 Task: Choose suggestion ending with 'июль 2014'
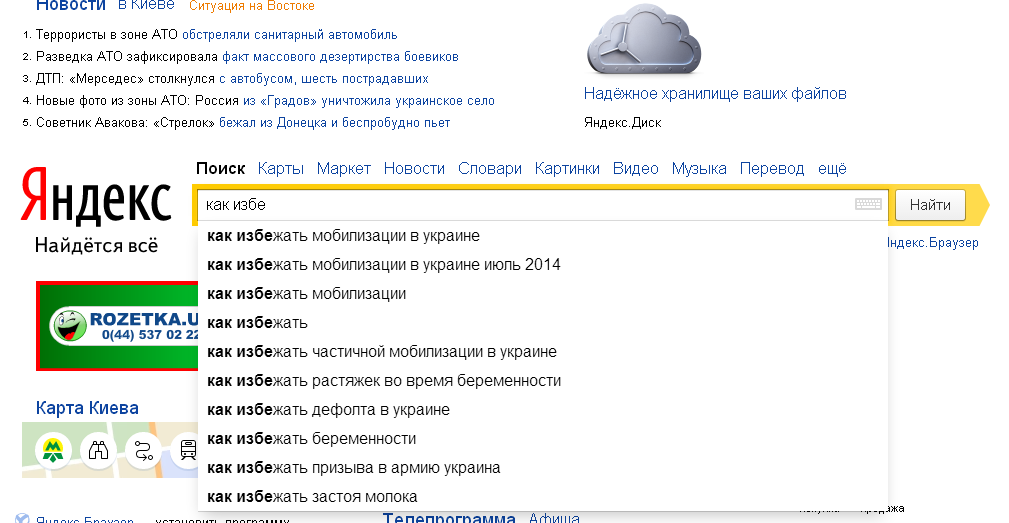(x=542, y=264)
